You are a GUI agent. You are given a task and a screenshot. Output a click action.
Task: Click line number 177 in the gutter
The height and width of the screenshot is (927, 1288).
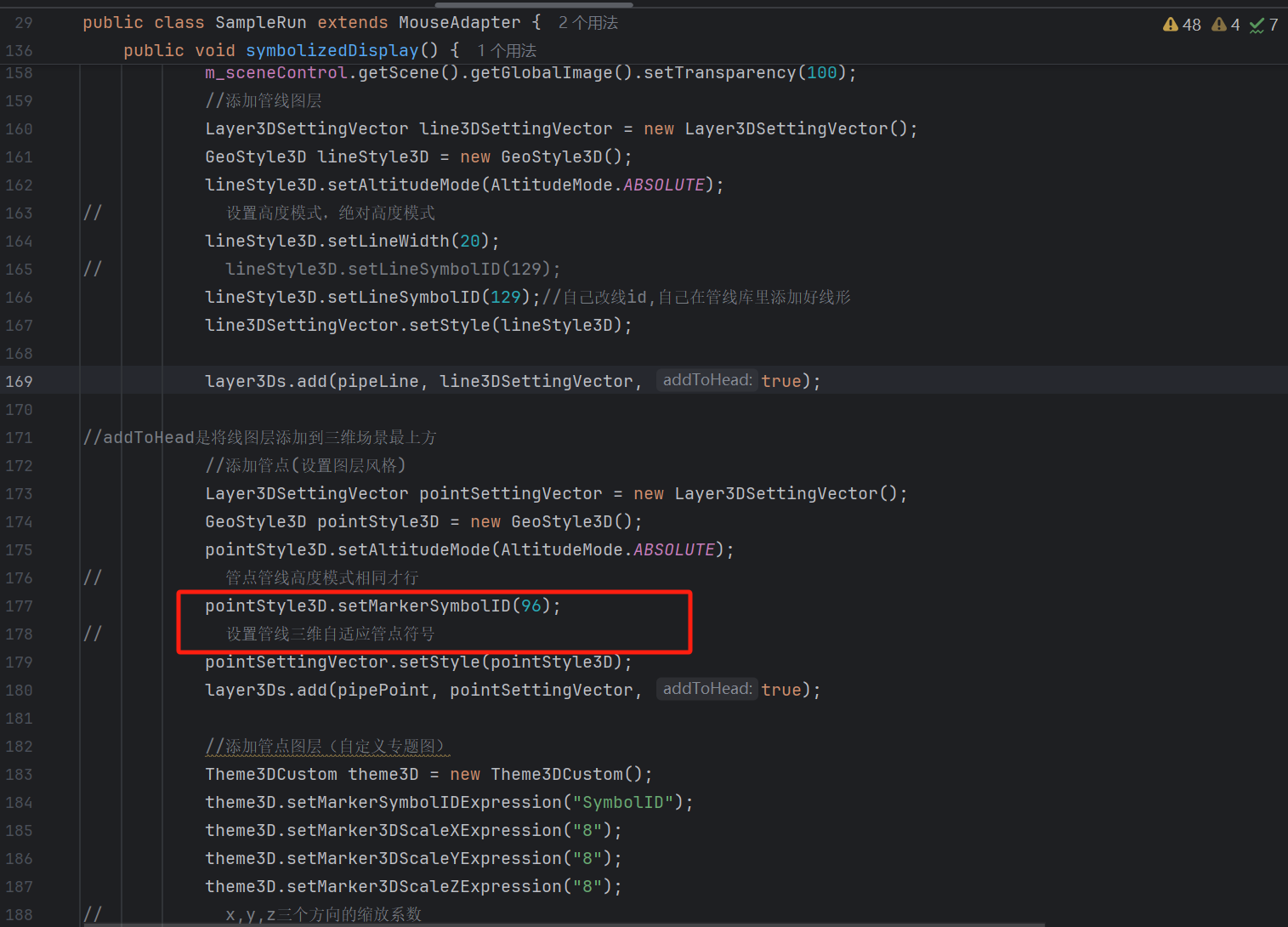click(x=20, y=606)
